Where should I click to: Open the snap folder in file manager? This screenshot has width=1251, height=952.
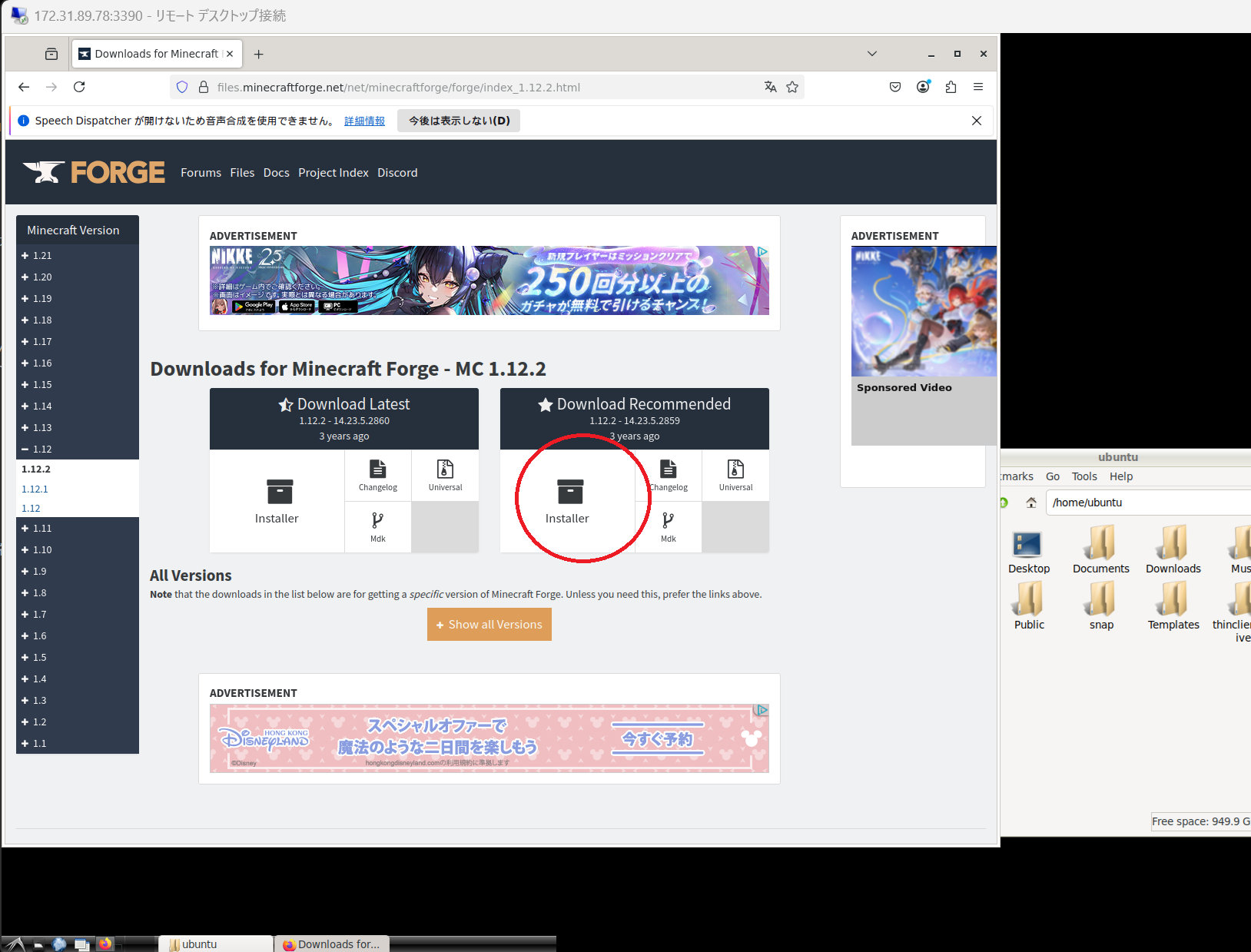coord(1101,605)
